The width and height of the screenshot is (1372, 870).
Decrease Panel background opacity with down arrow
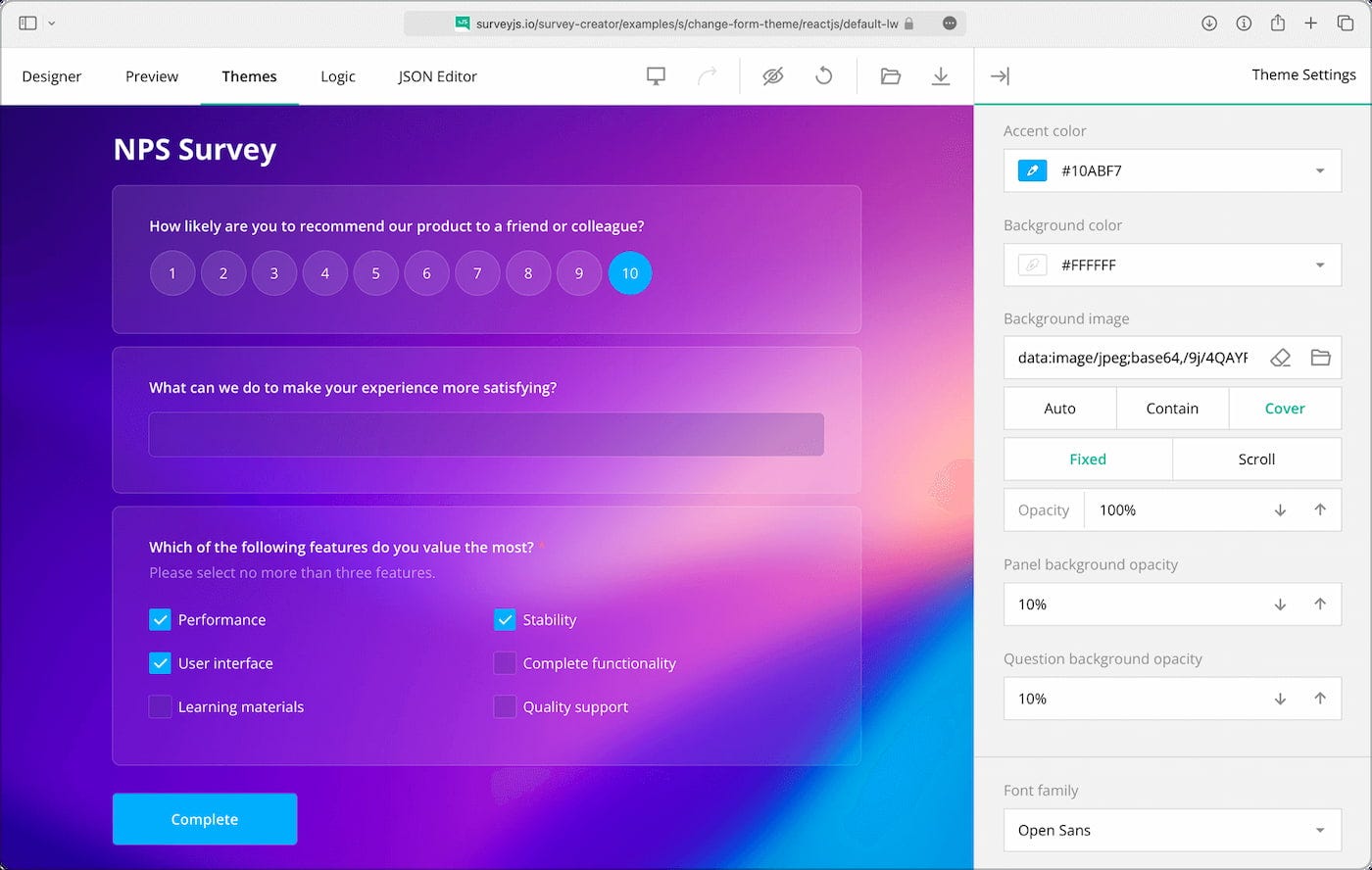point(1281,604)
